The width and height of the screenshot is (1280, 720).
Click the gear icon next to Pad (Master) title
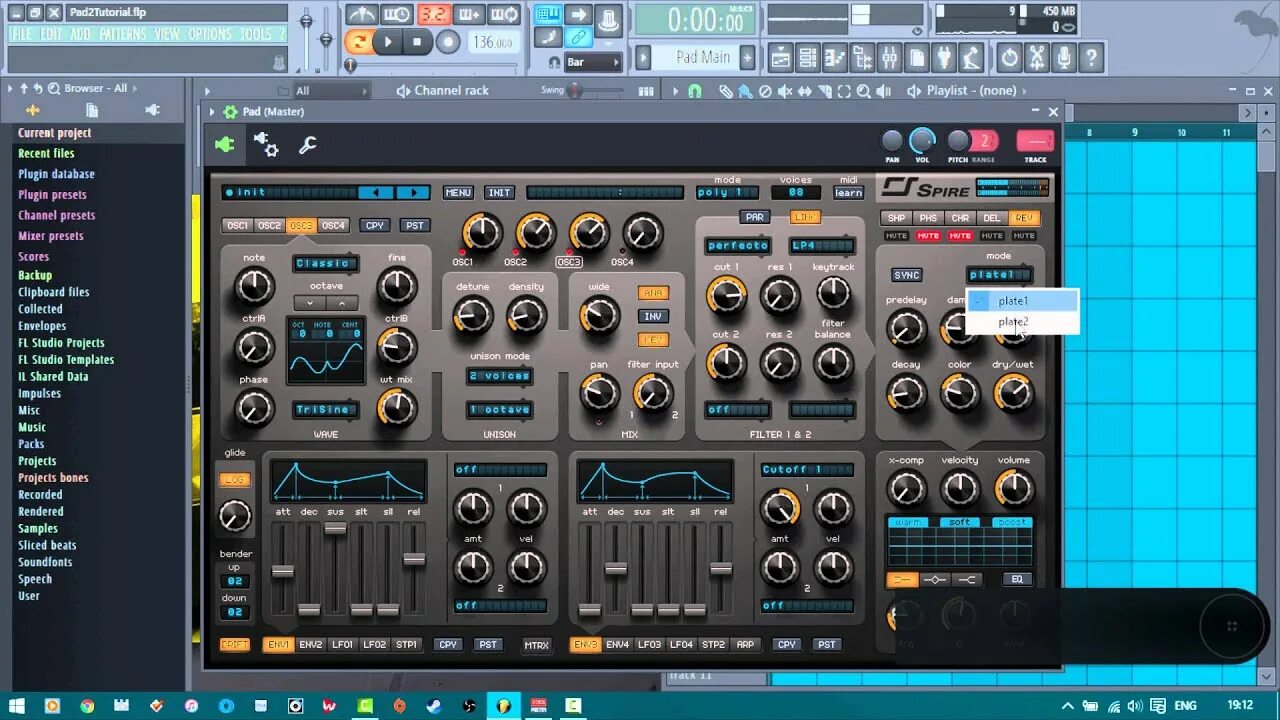click(231, 112)
